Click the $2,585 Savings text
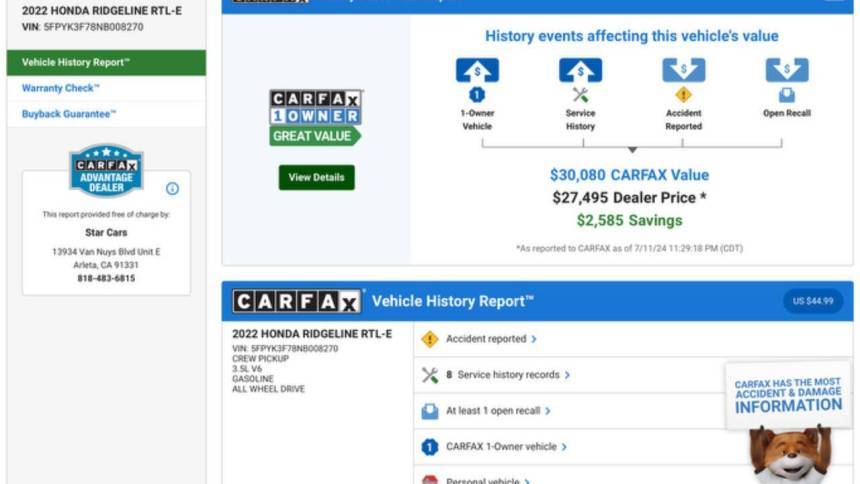This screenshot has width=860, height=484. [629, 221]
